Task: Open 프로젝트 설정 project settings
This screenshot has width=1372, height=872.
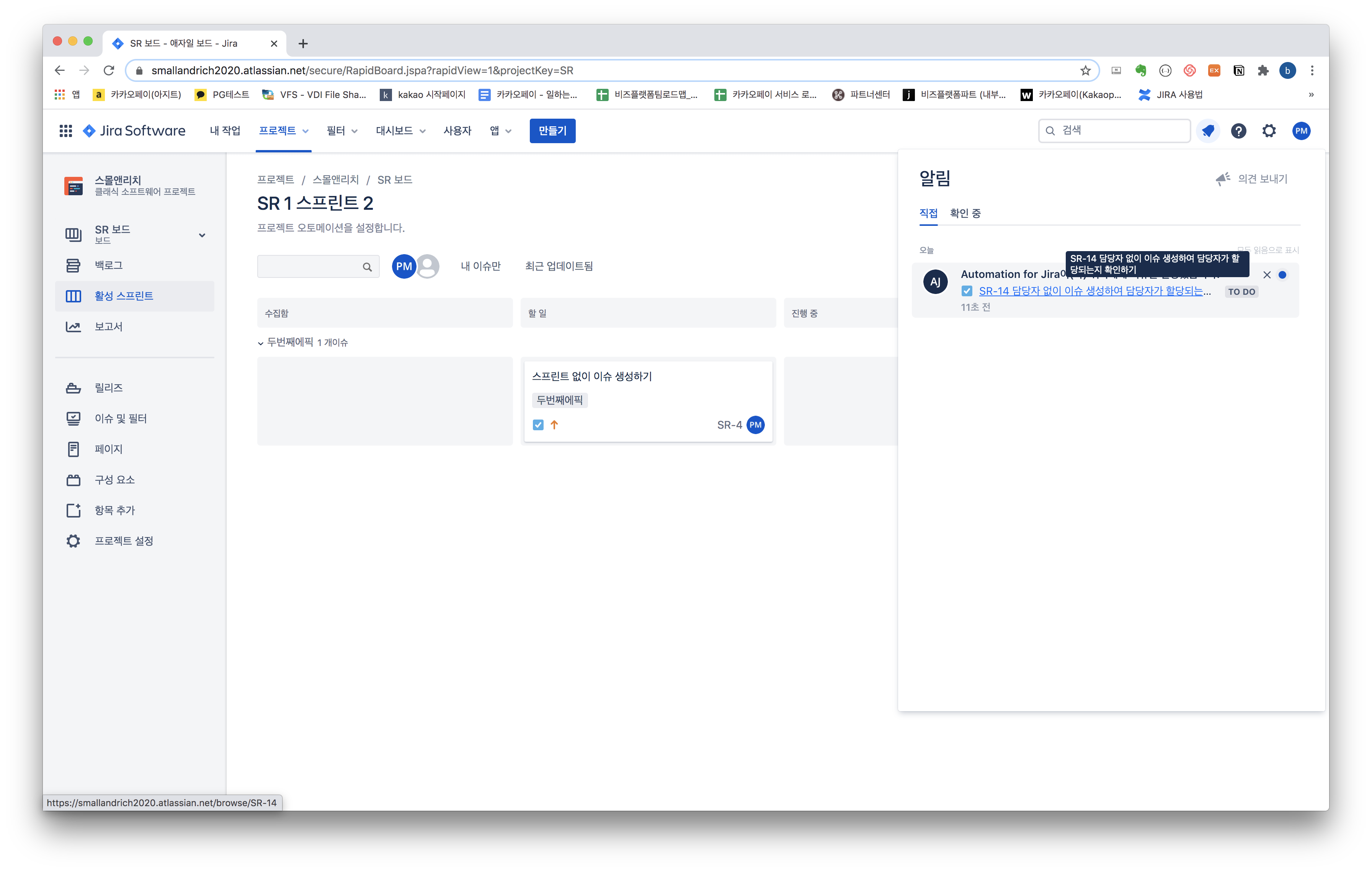Action: 123,541
